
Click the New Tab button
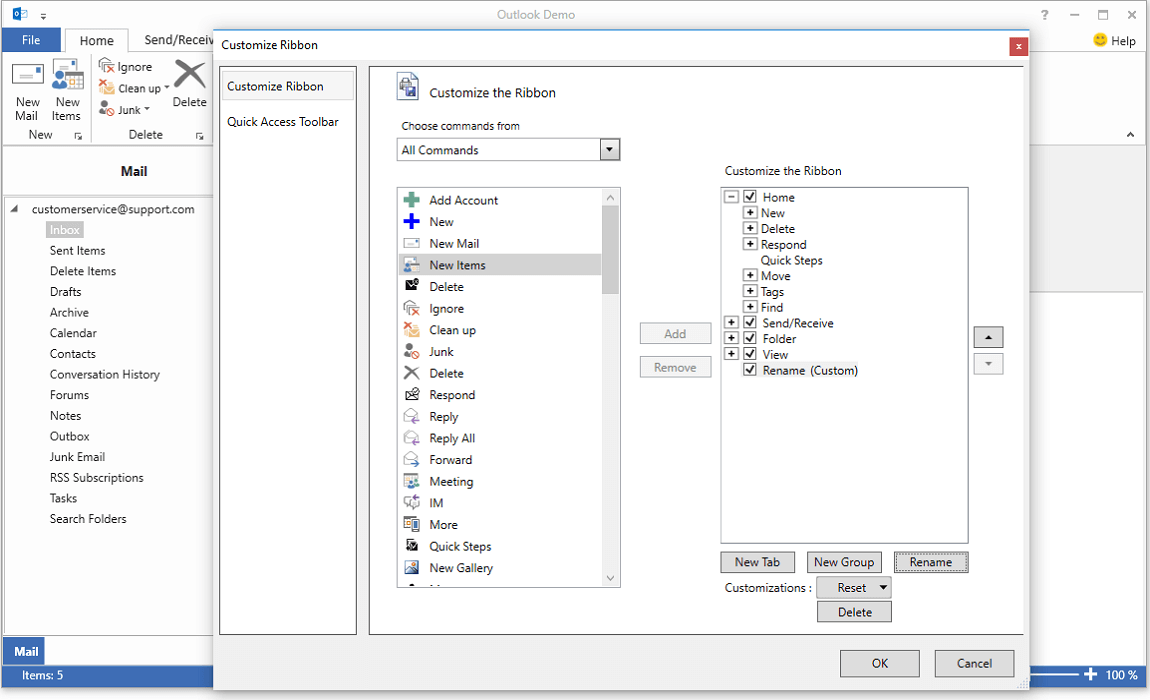[757, 562]
